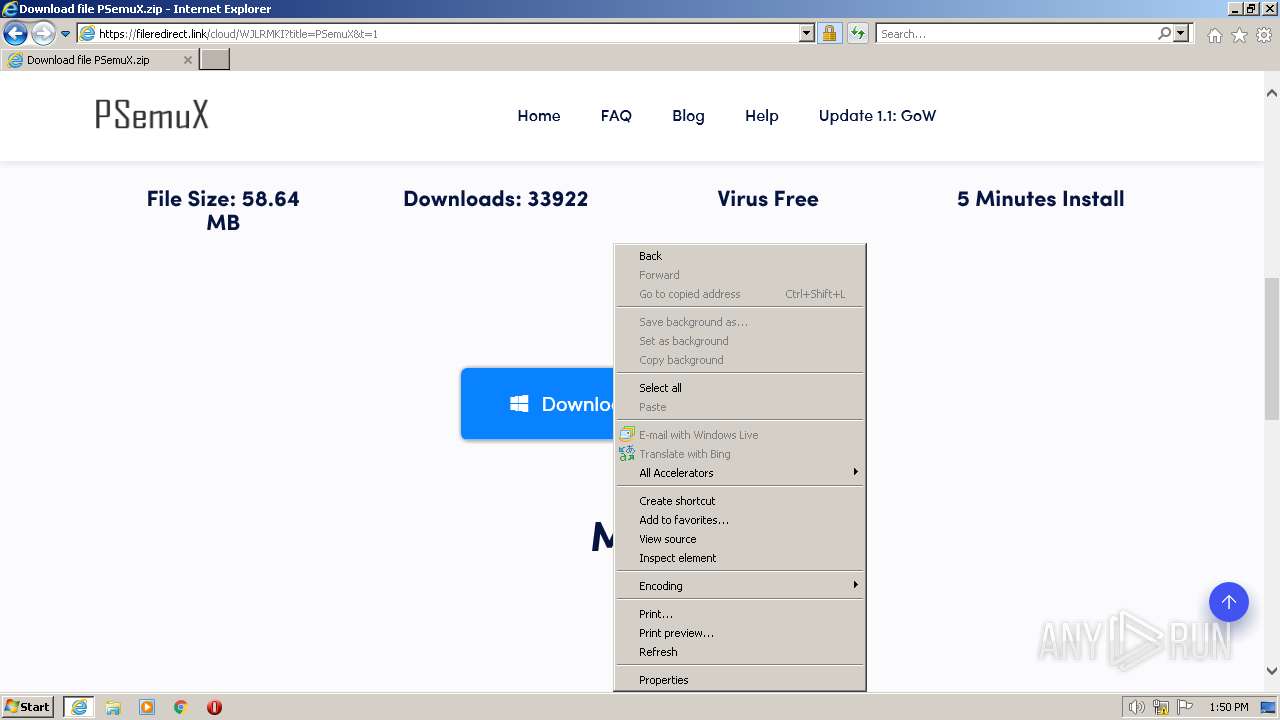Click 'Downloads: 33922' text

click(x=496, y=198)
